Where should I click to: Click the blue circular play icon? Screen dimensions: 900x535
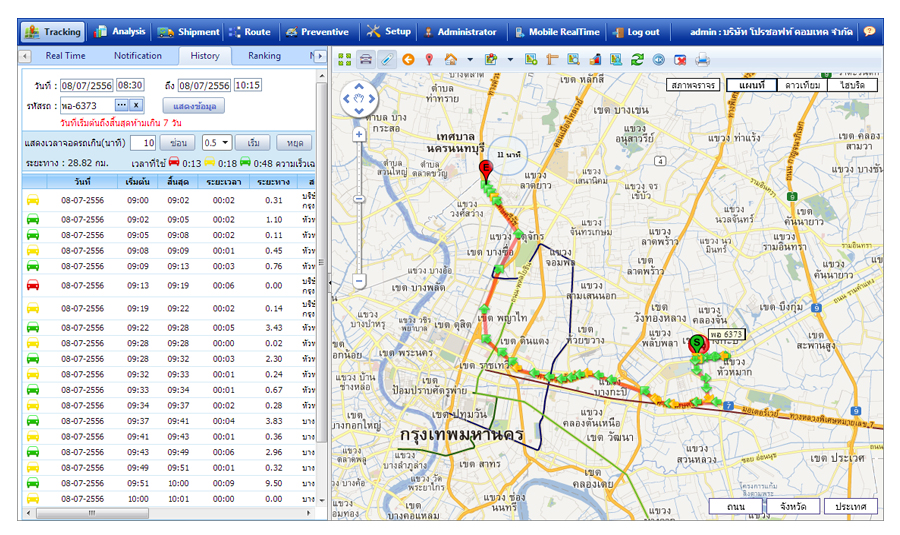pos(658,59)
